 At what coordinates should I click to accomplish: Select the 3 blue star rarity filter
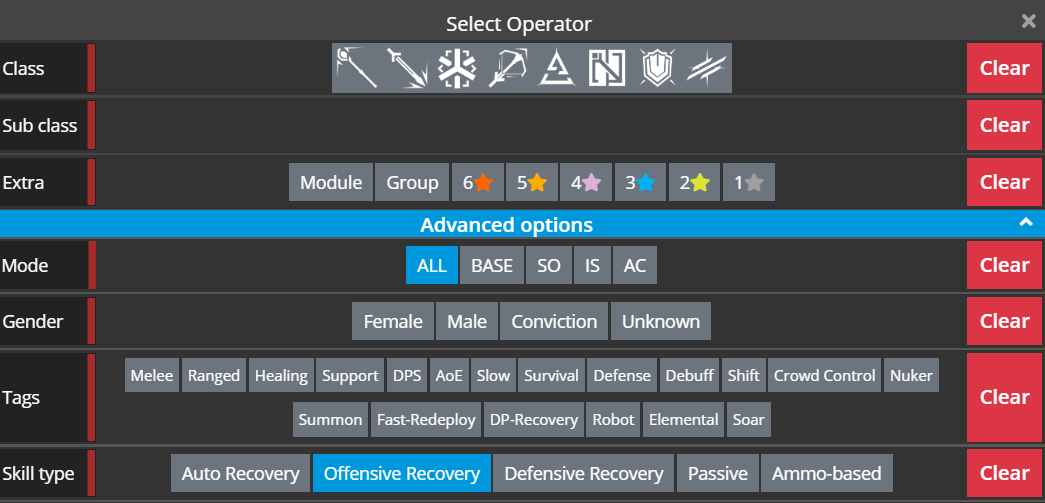(640, 182)
